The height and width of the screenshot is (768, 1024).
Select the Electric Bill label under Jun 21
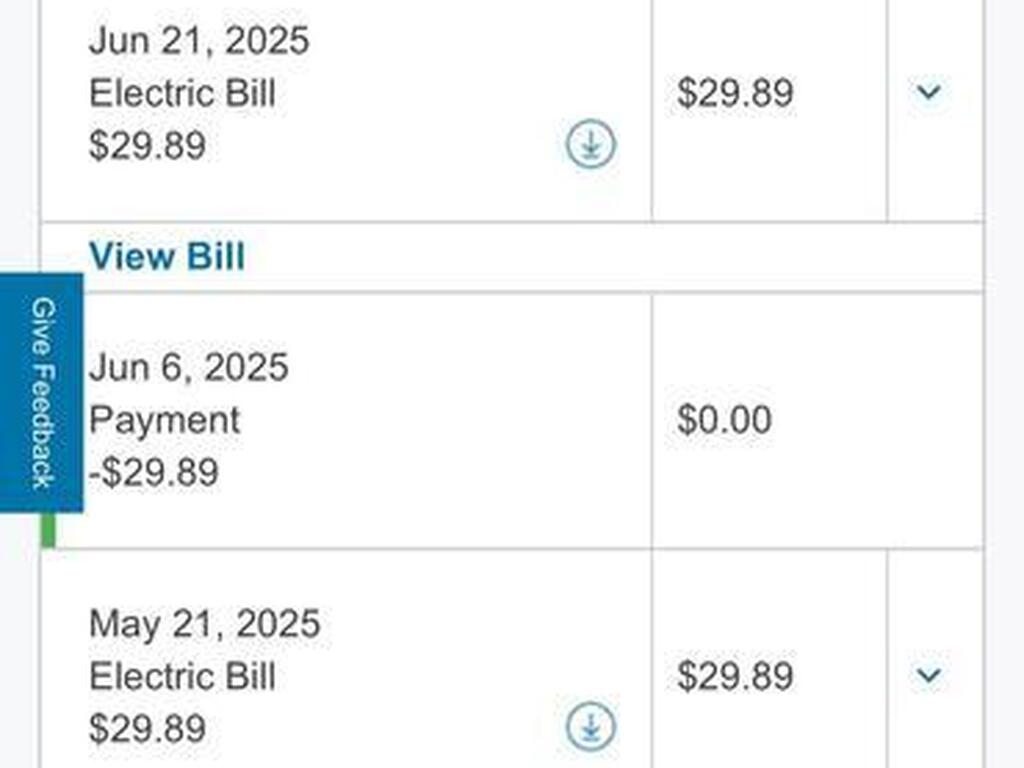click(182, 94)
